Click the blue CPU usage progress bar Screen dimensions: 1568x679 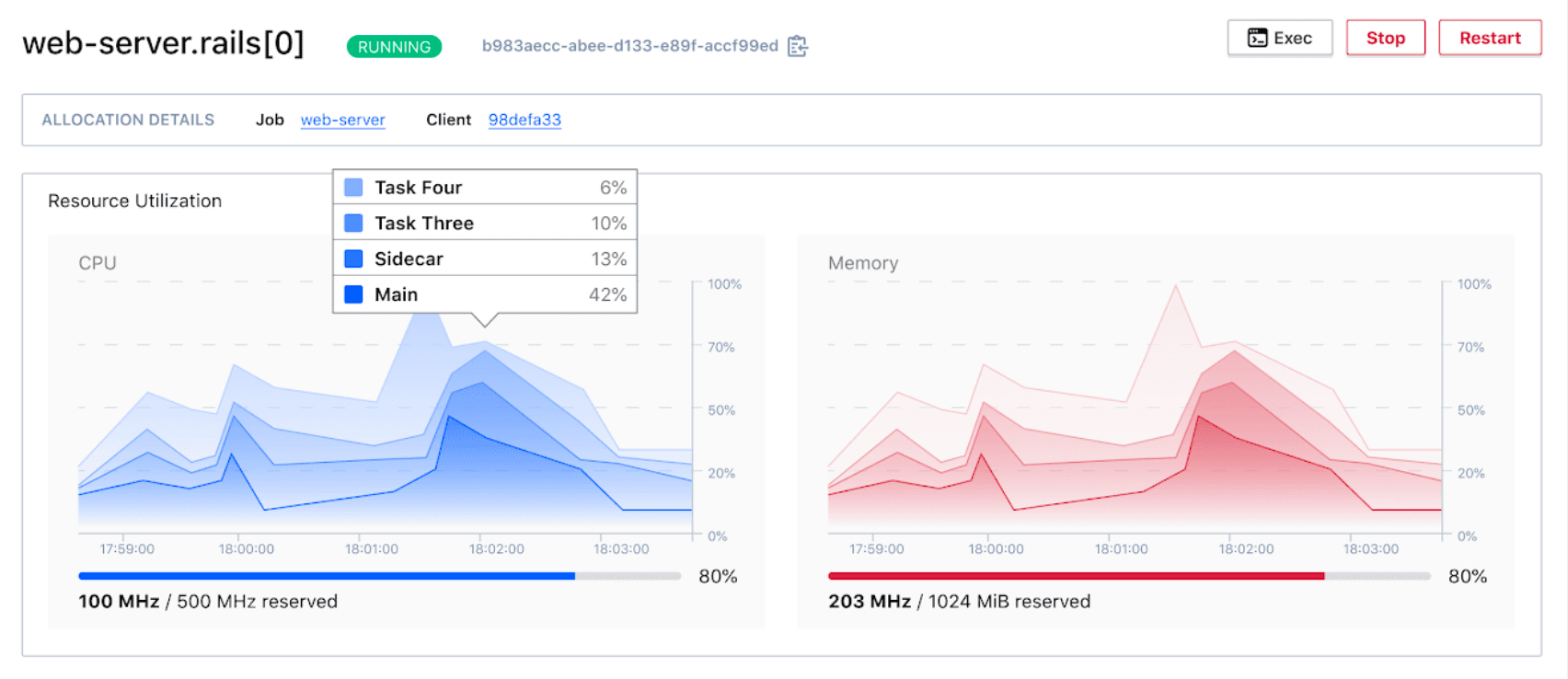click(327, 576)
